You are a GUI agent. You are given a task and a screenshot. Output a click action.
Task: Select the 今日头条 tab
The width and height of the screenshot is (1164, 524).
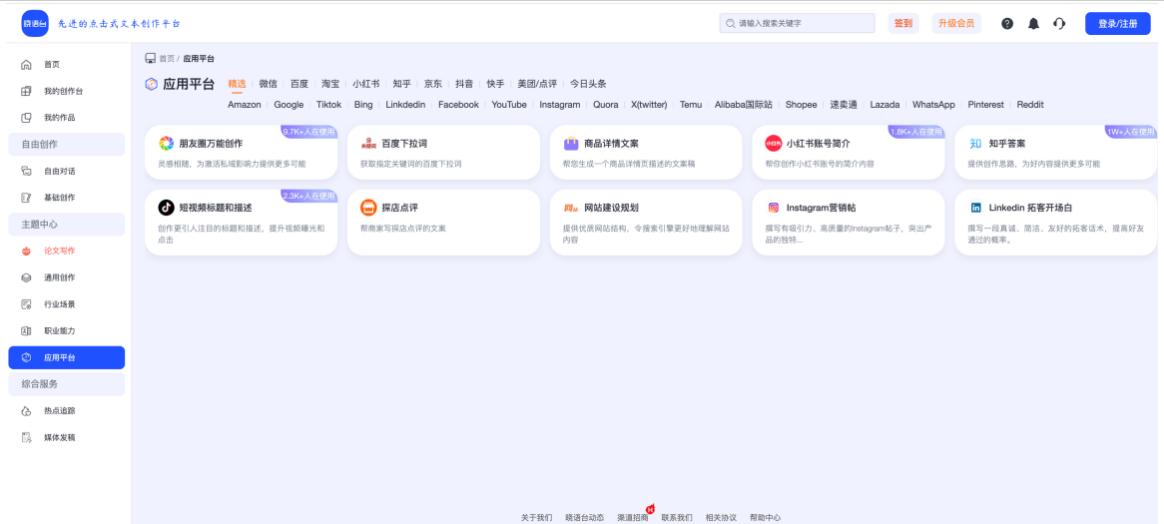click(x=589, y=84)
